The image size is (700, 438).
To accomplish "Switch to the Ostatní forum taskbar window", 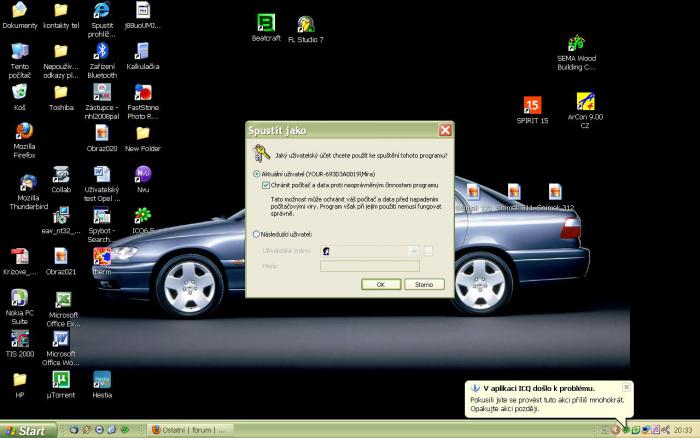I will pyautogui.click(x=190, y=430).
